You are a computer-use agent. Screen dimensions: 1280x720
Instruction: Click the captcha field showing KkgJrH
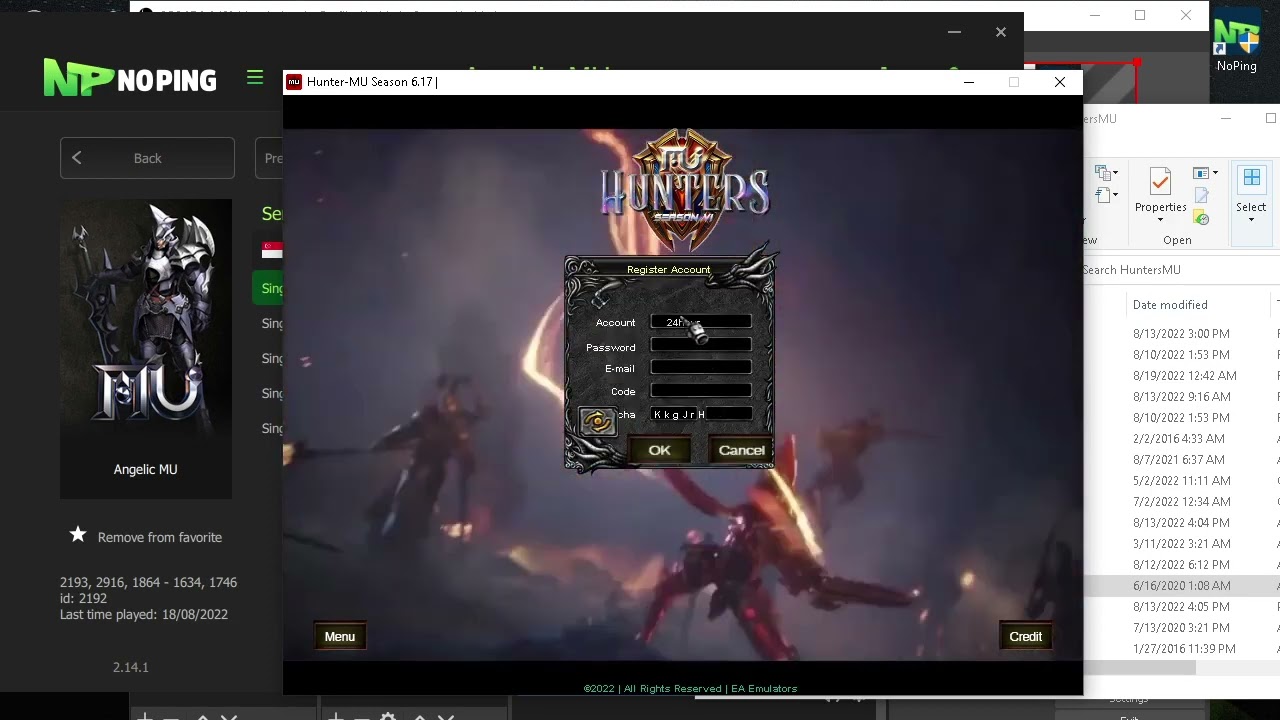click(701, 414)
